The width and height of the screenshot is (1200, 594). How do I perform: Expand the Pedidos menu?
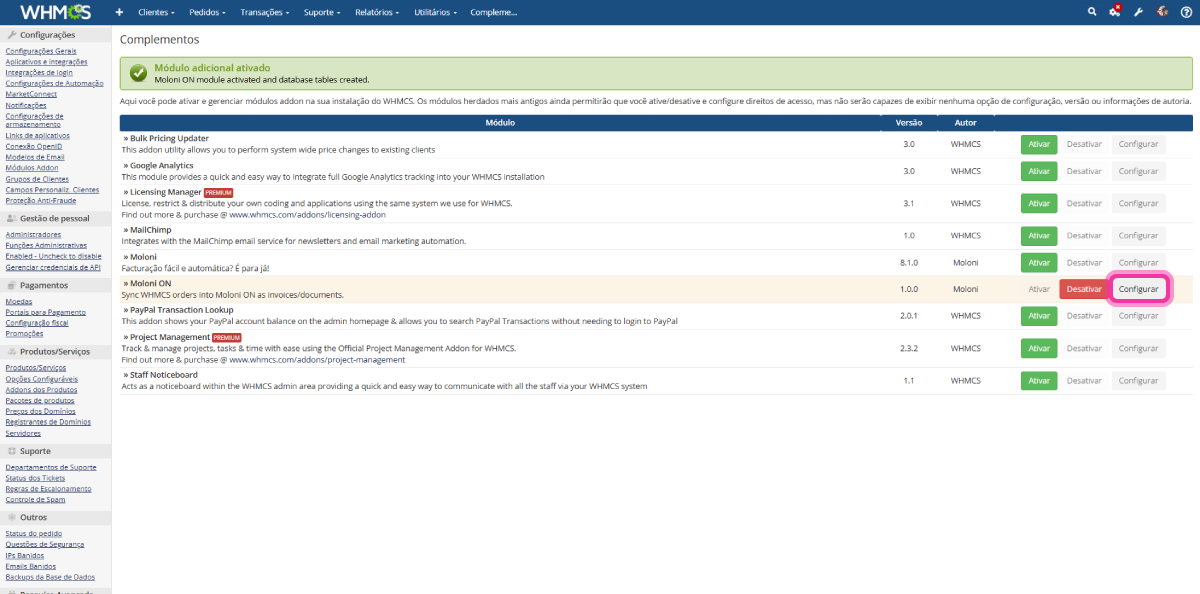pyautogui.click(x=207, y=12)
